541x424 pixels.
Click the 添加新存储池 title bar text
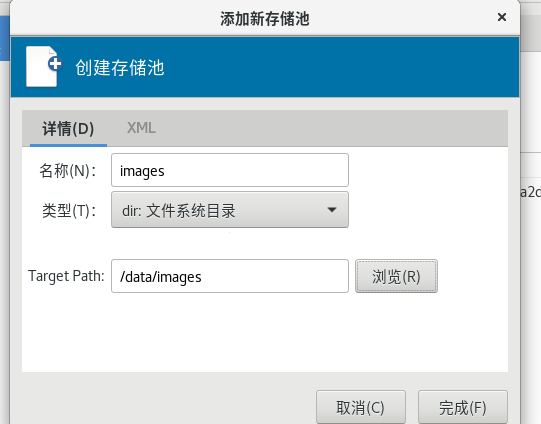point(265,19)
